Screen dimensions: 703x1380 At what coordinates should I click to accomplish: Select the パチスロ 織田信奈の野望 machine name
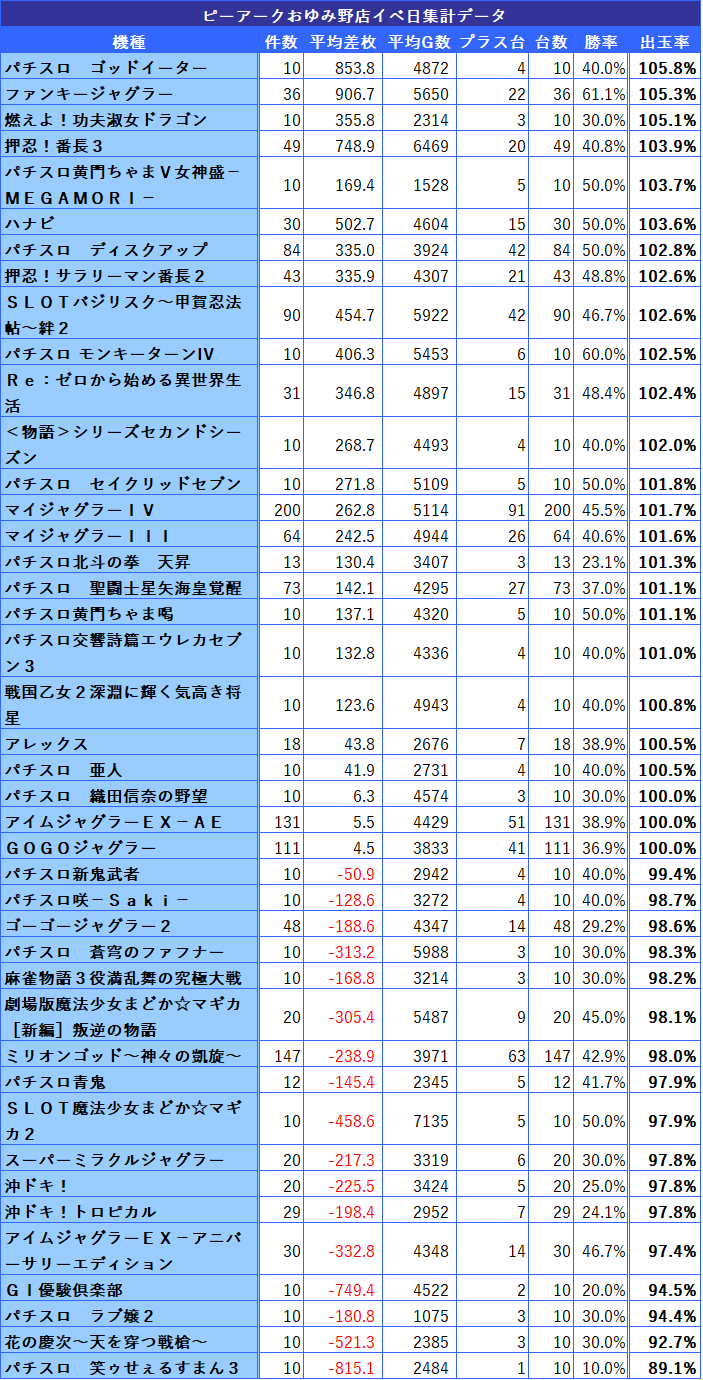pos(106,796)
